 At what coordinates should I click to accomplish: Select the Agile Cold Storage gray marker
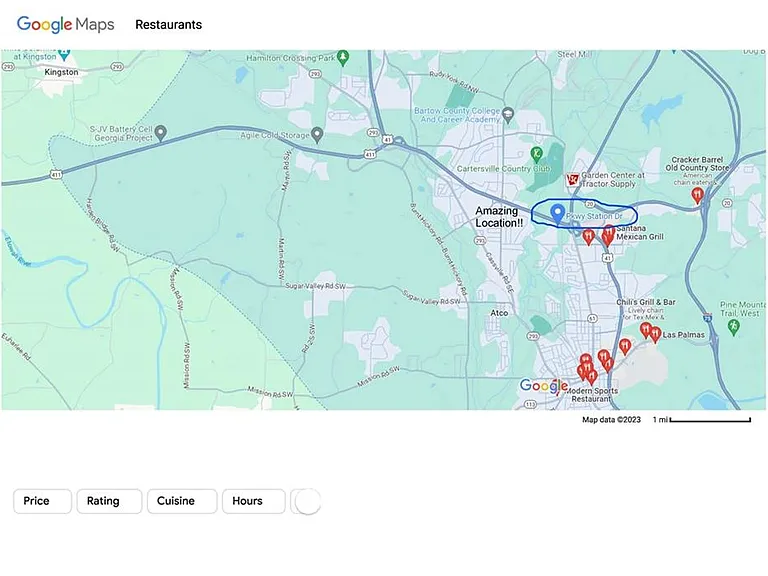pos(317,134)
